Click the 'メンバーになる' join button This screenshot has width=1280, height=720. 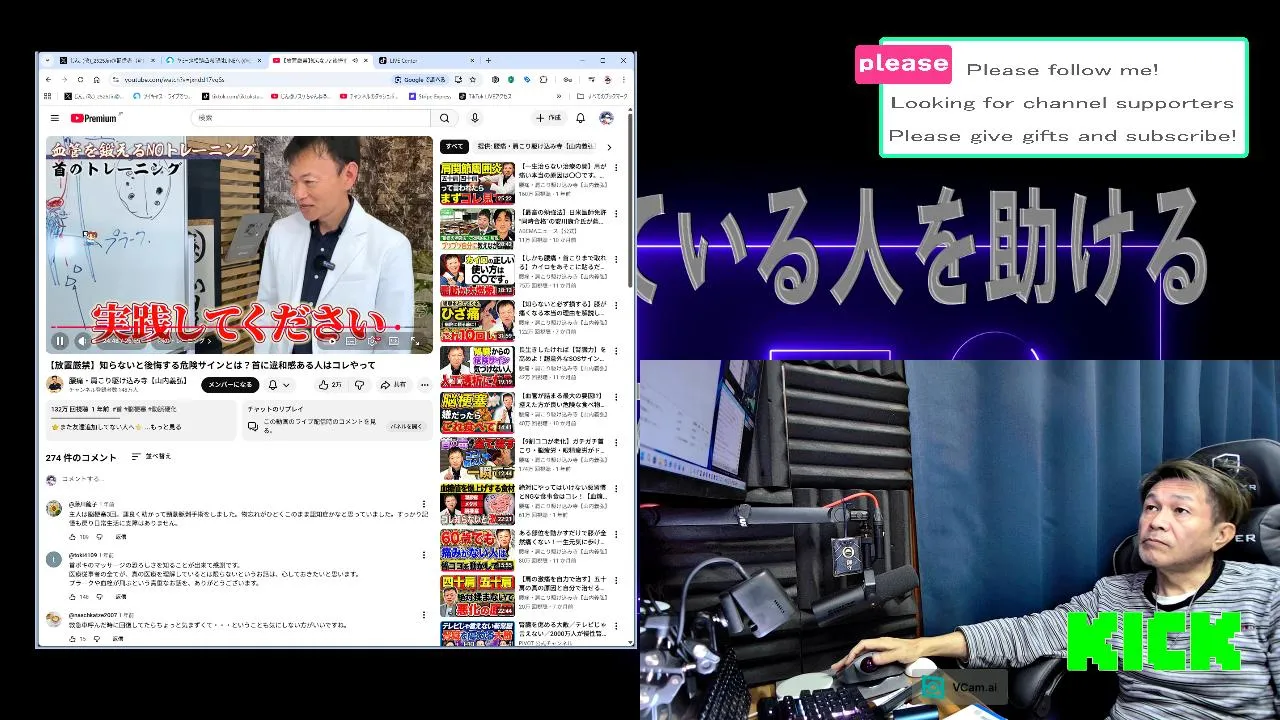pyautogui.click(x=230, y=385)
